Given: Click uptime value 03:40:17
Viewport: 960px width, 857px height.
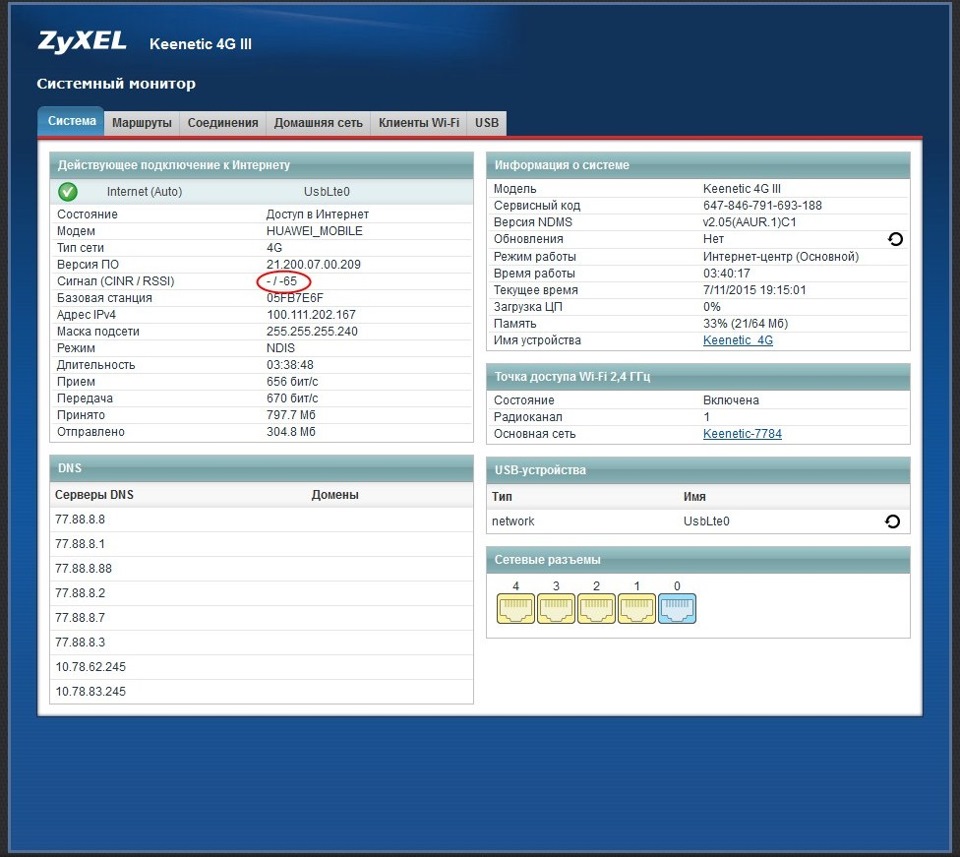Looking at the screenshot, I should 726,273.
